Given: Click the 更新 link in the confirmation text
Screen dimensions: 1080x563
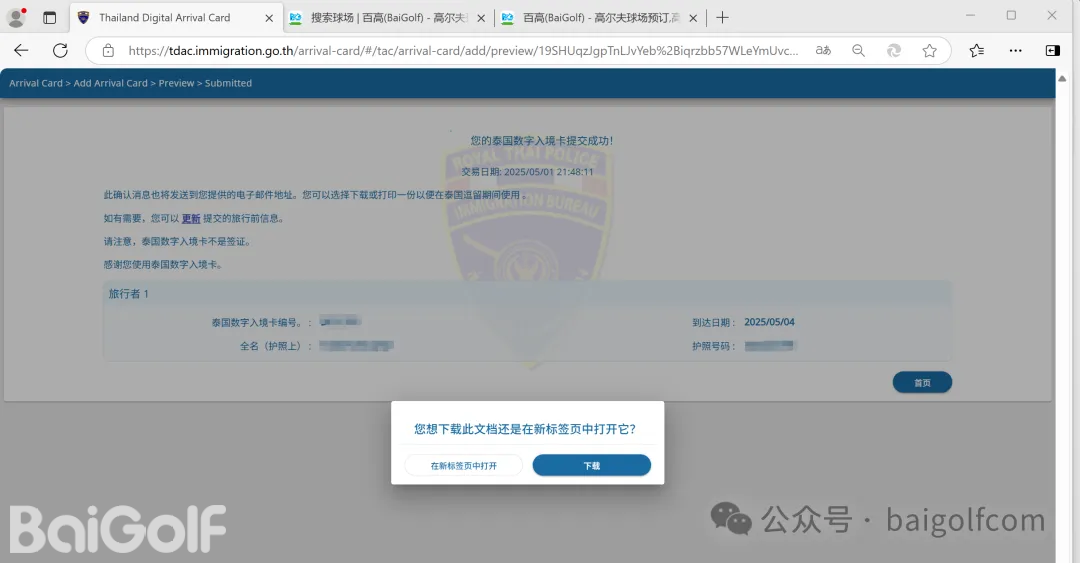Looking at the screenshot, I should click(191, 218).
